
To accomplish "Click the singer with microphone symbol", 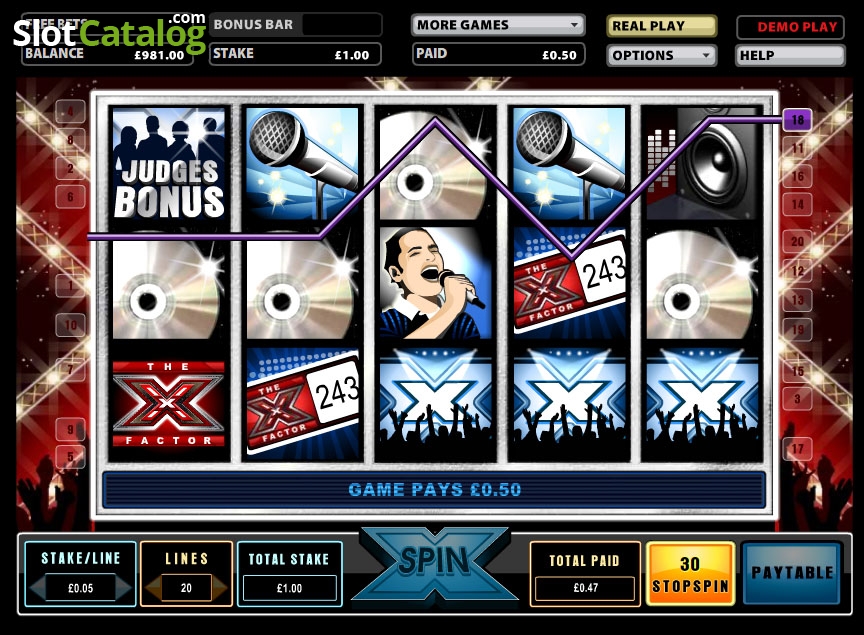I will (x=435, y=283).
